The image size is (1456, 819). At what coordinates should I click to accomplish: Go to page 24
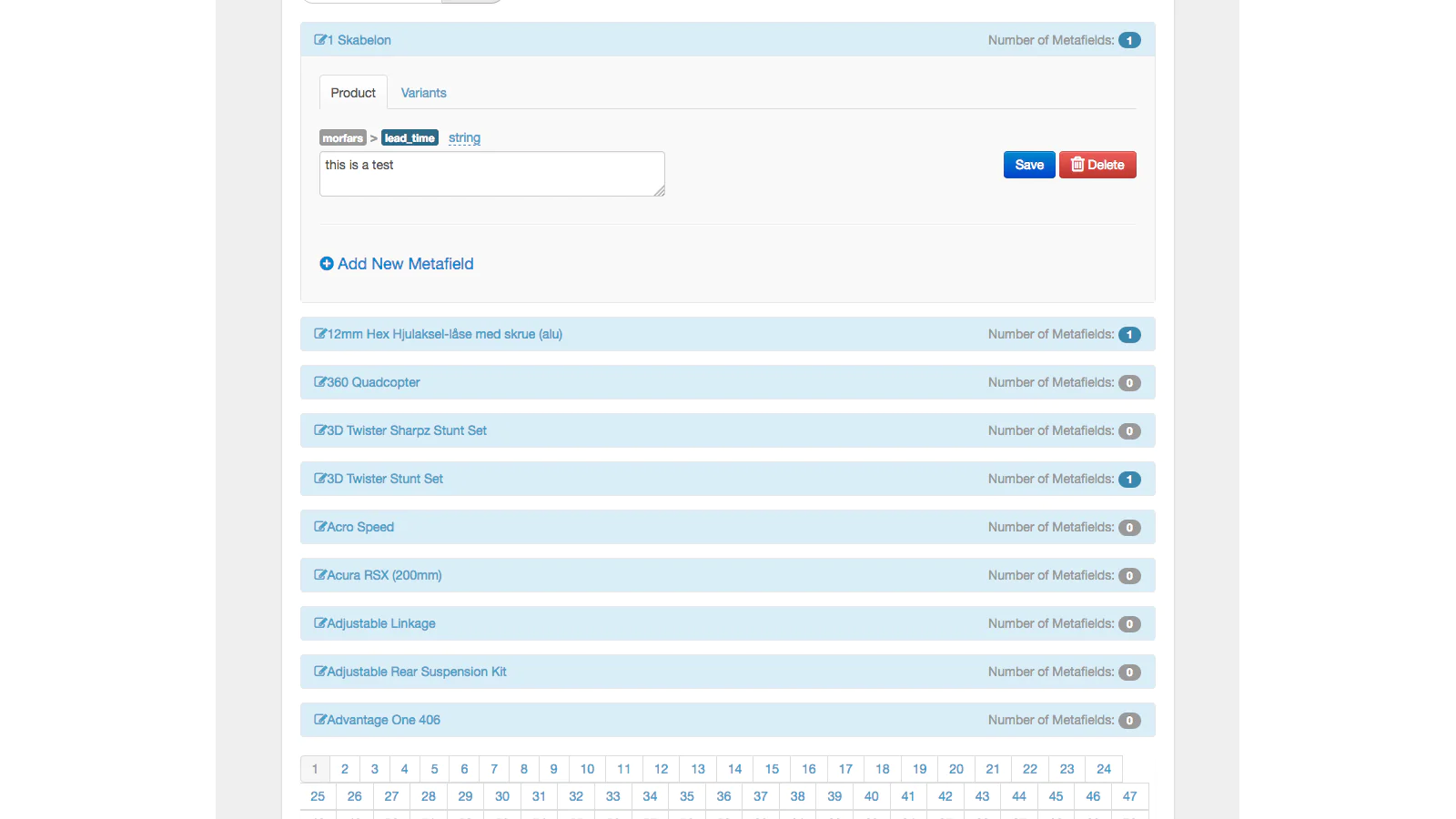click(x=1104, y=769)
